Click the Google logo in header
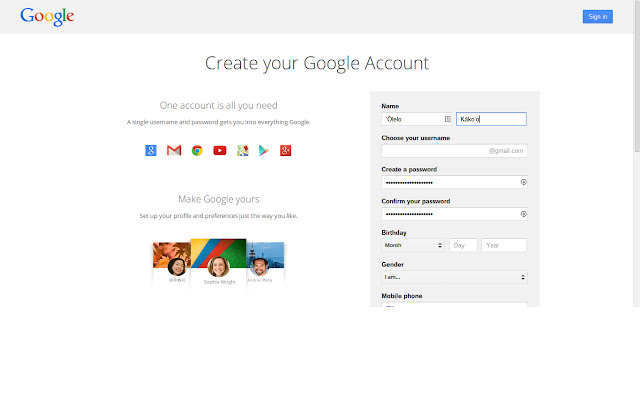640x400 pixels. tap(47, 16)
